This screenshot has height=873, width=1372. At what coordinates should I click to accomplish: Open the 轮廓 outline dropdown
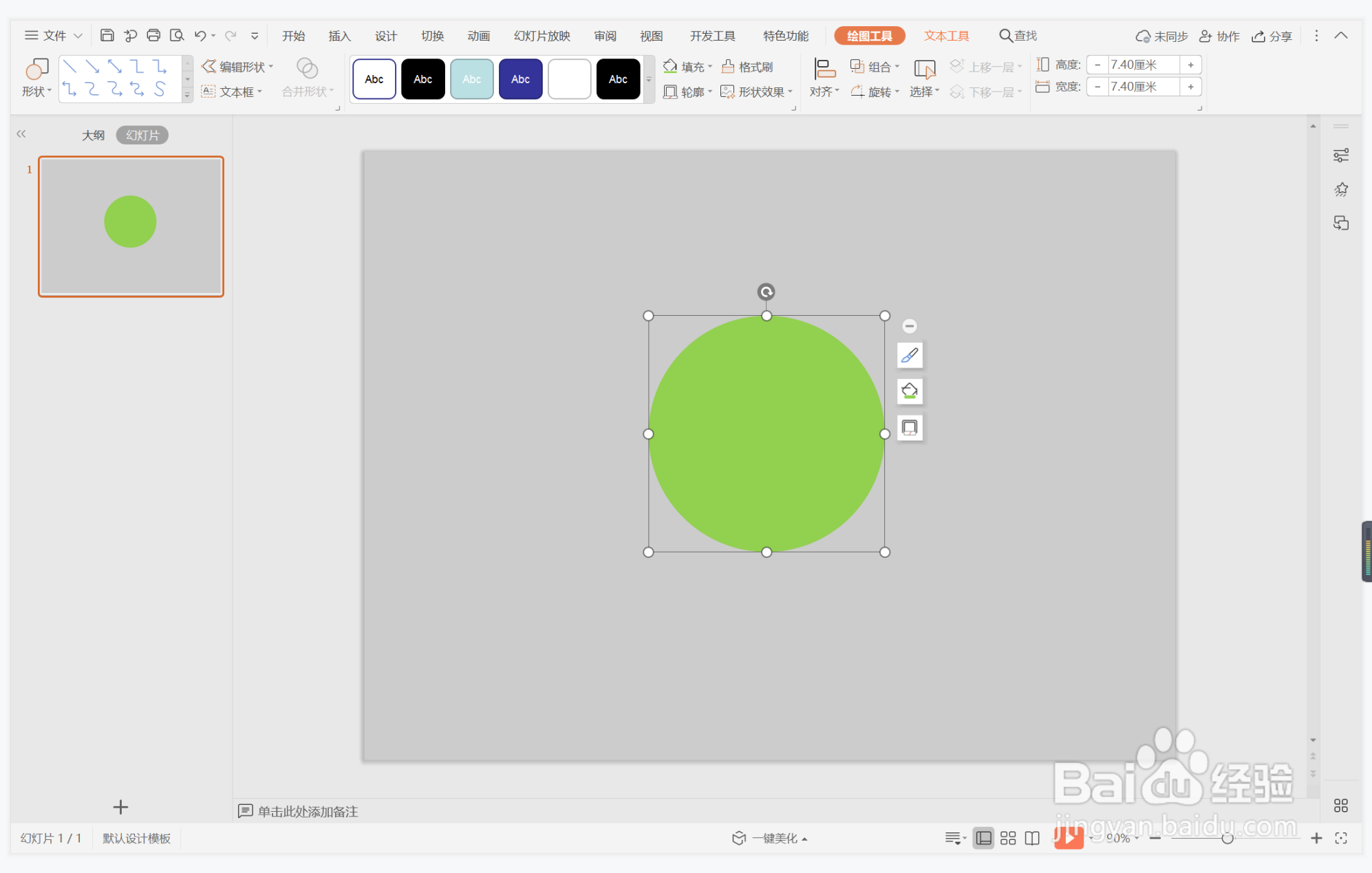click(687, 91)
